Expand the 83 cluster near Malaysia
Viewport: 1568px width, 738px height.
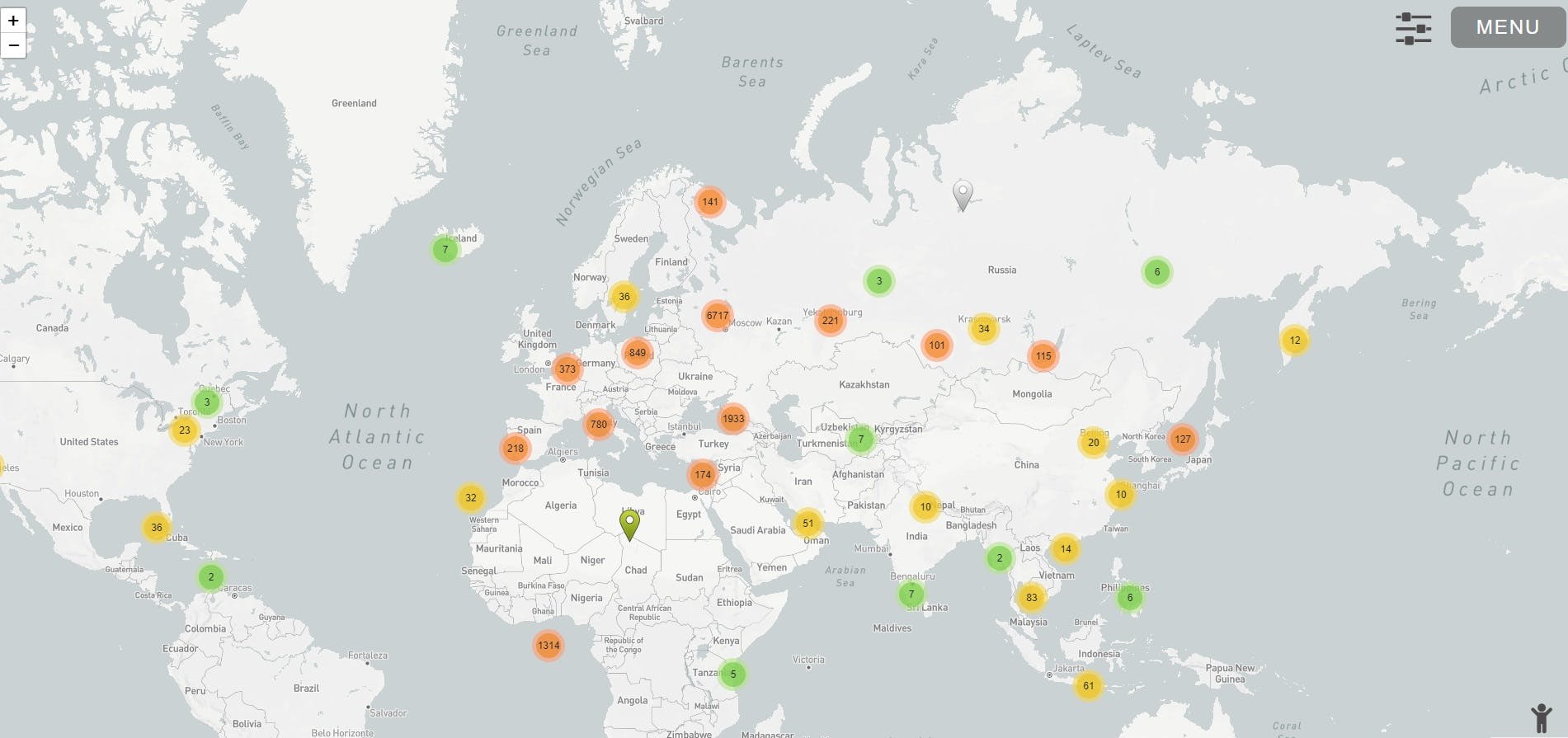(x=1032, y=598)
